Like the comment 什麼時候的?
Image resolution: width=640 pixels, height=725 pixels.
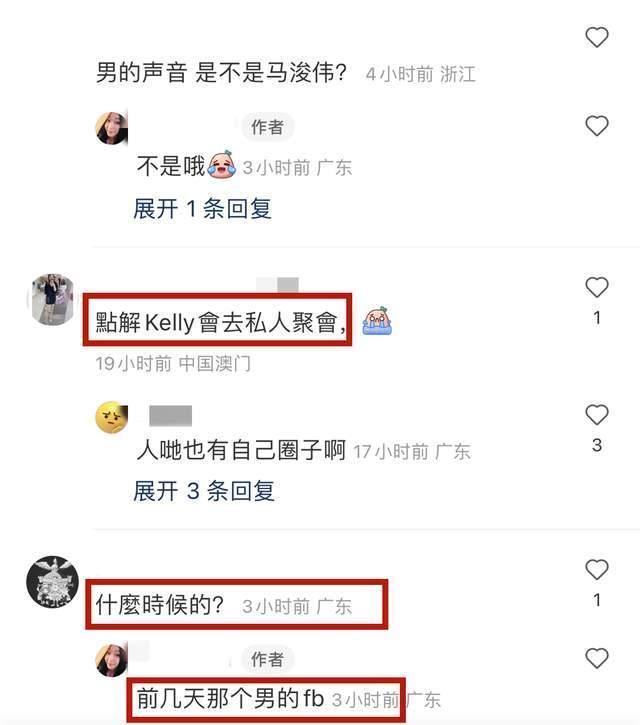pos(597,570)
